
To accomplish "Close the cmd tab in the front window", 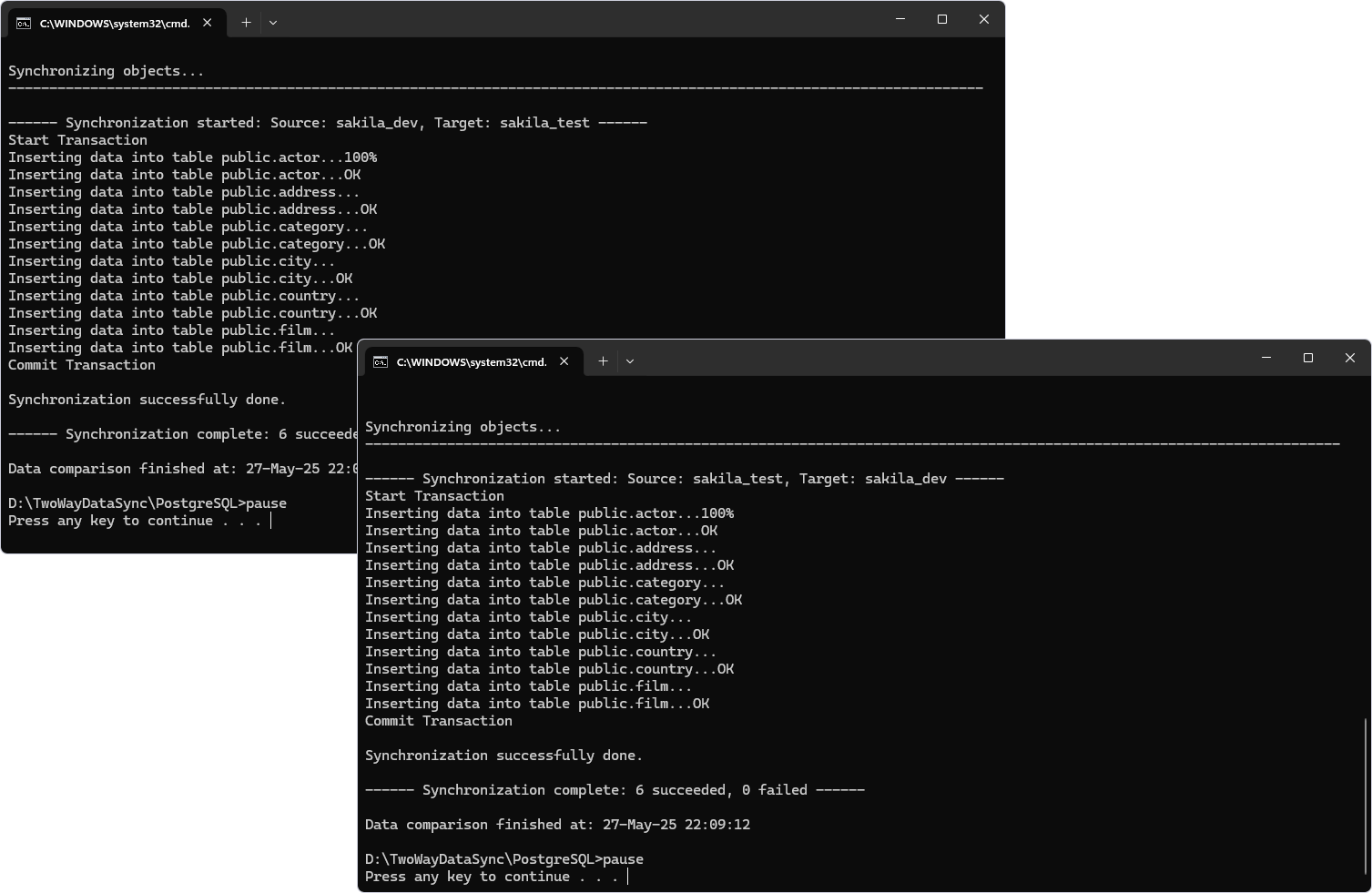I will (x=564, y=361).
